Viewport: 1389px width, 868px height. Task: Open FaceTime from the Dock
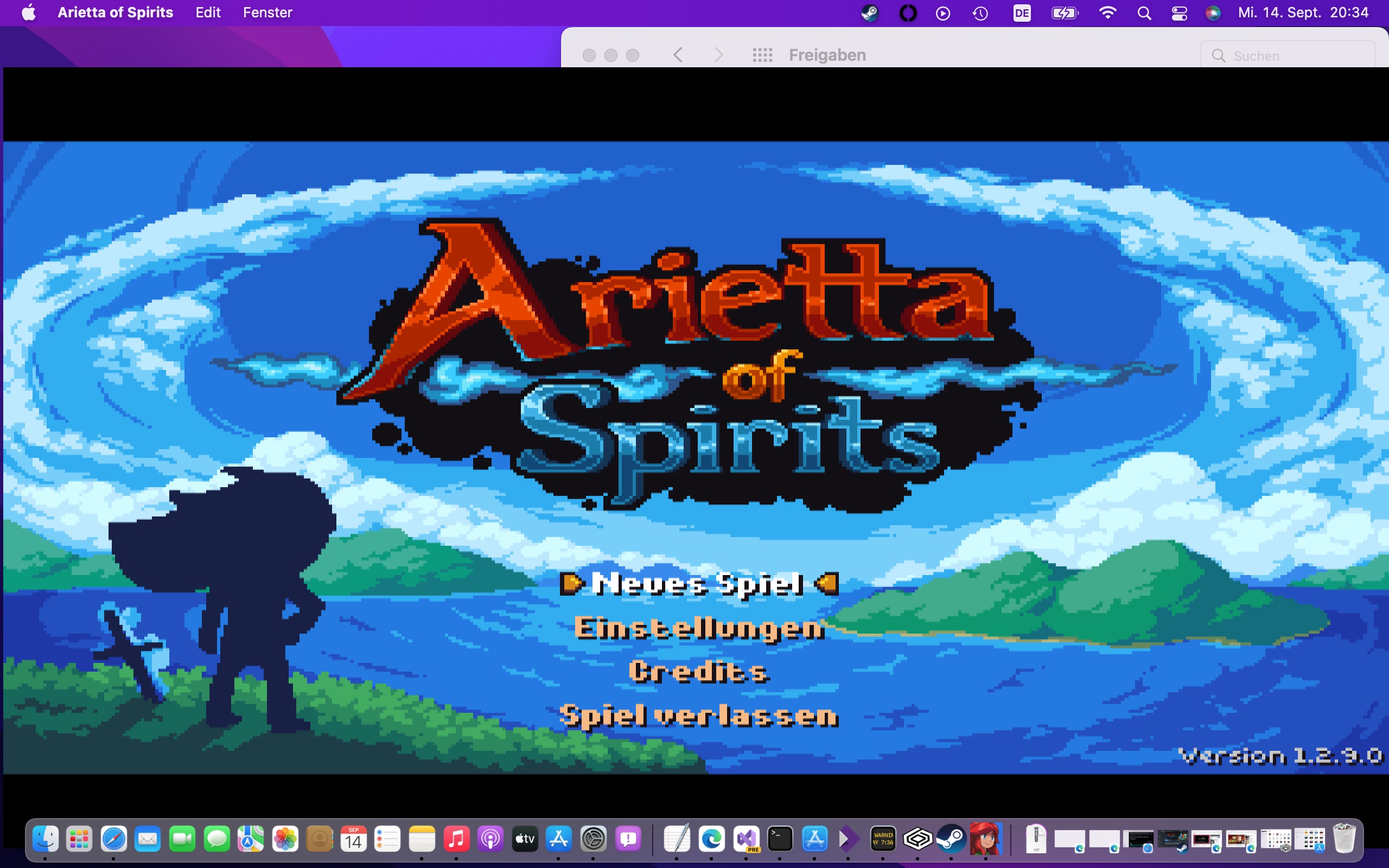pos(182,839)
